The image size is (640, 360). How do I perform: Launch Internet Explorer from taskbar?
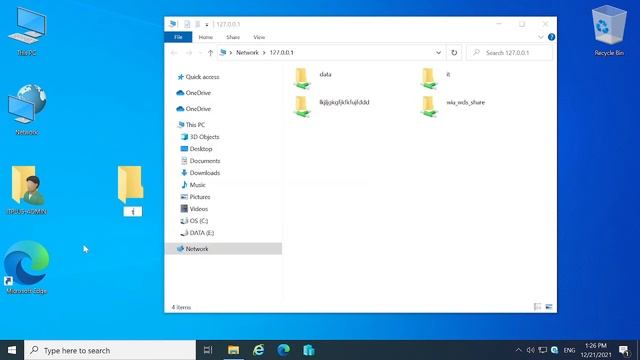(x=258, y=350)
